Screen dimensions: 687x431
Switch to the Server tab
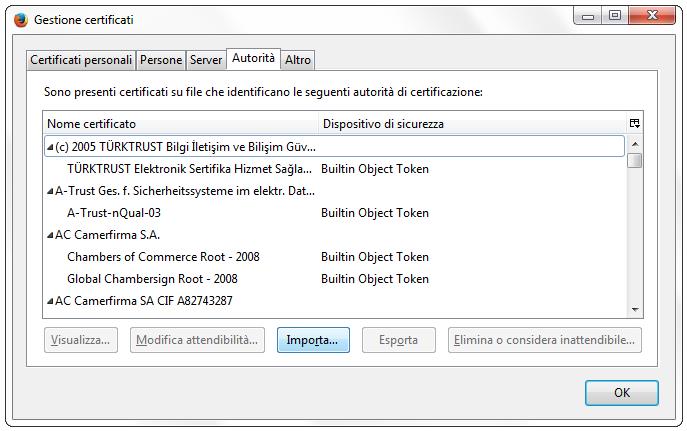[x=206, y=60]
